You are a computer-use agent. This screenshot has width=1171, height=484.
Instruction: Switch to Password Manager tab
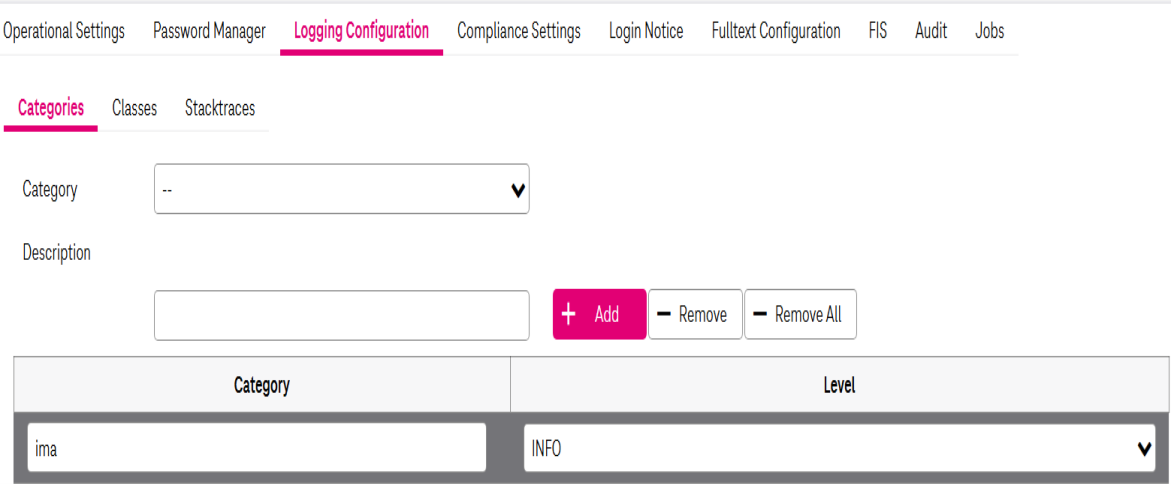point(209,31)
